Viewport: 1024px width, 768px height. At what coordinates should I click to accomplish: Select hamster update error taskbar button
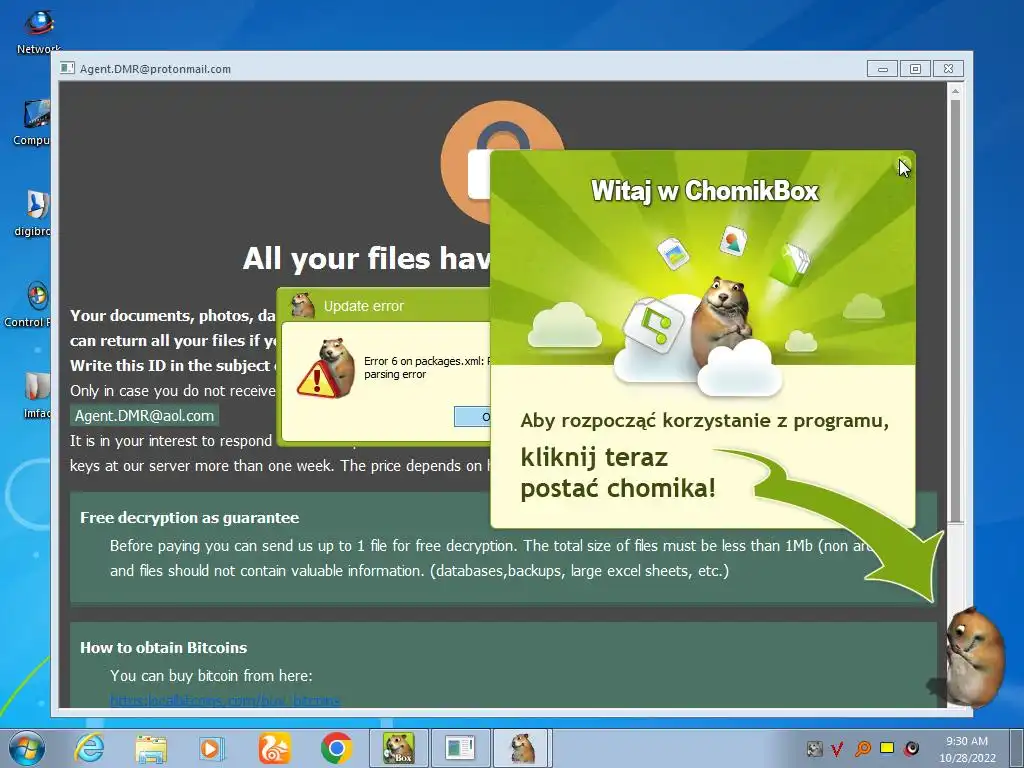(x=522, y=748)
